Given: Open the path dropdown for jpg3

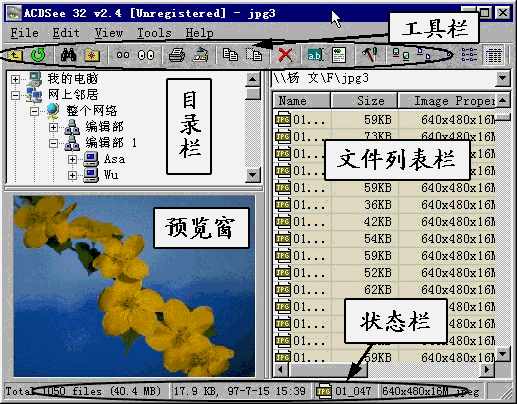Looking at the screenshot, I should point(502,79).
